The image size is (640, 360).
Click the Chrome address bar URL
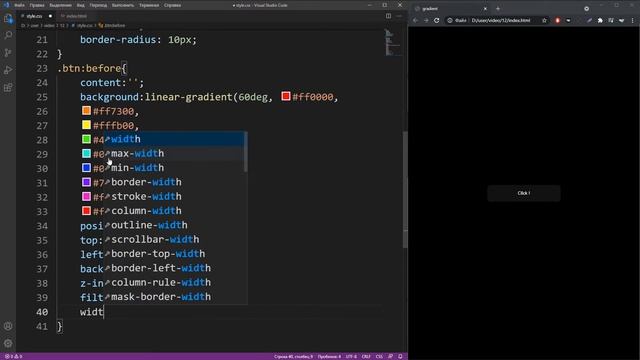point(501,20)
